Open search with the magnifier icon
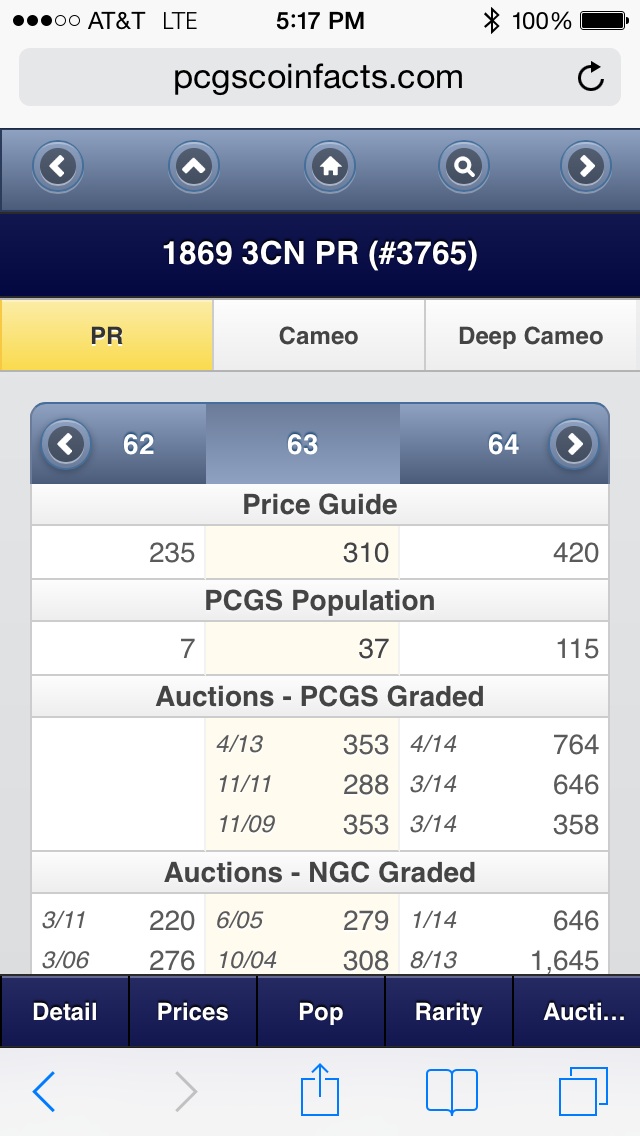 [x=464, y=167]
